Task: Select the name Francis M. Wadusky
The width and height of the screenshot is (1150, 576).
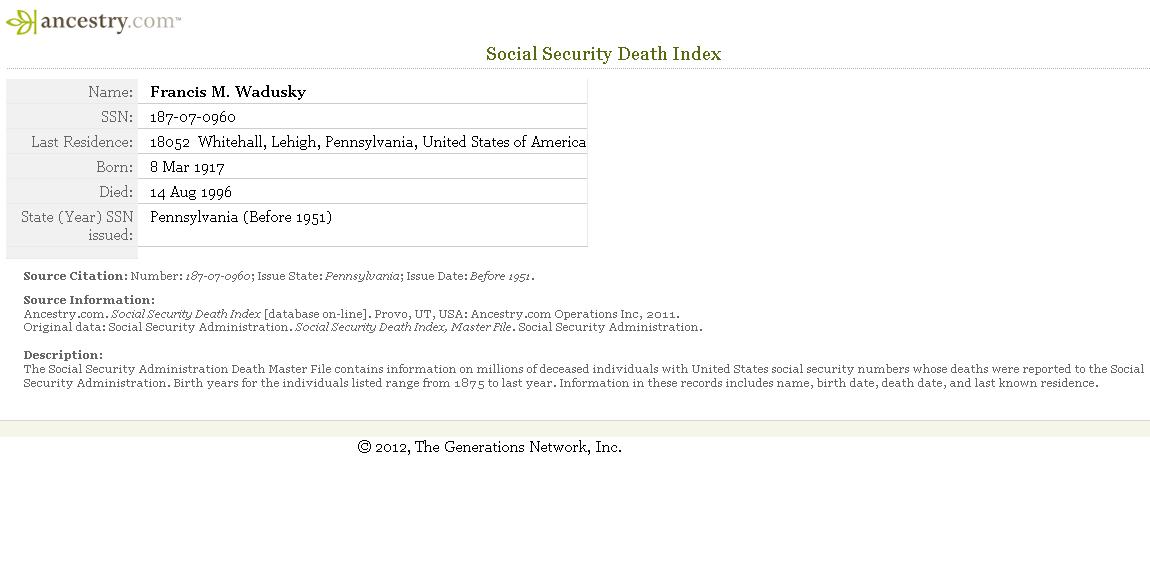Action: coord(228,92)
